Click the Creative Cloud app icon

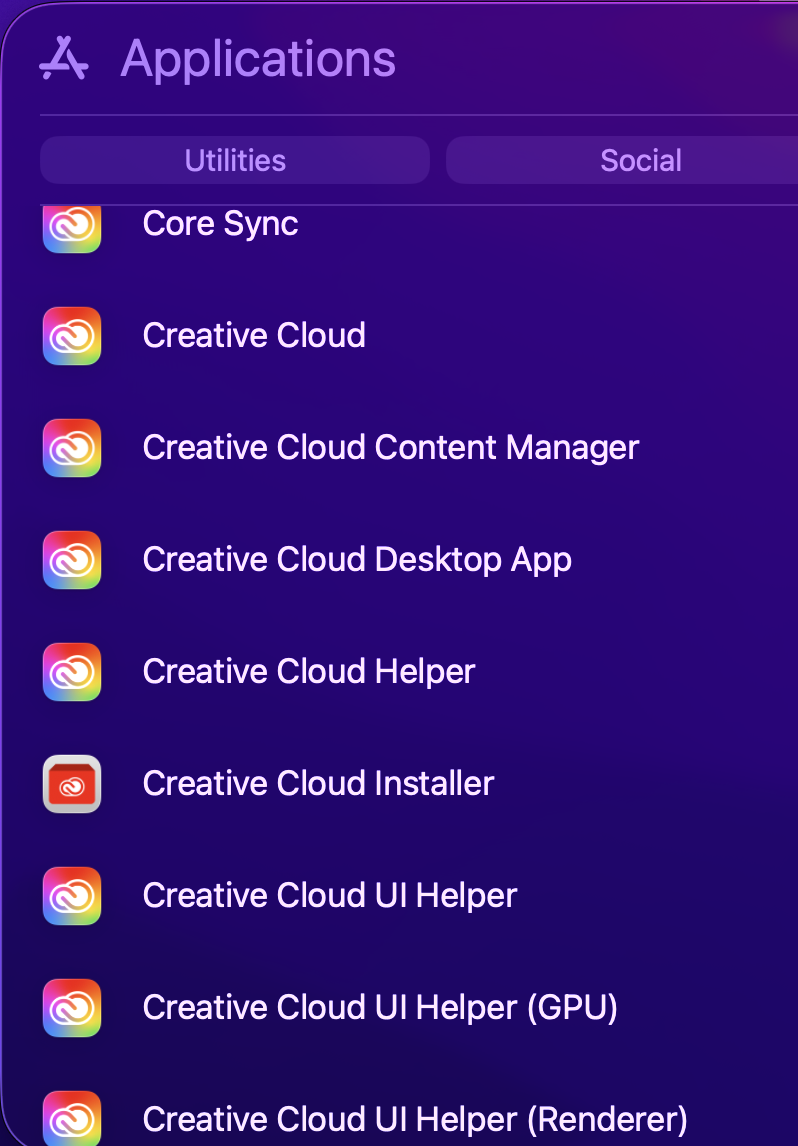[72, 336]
